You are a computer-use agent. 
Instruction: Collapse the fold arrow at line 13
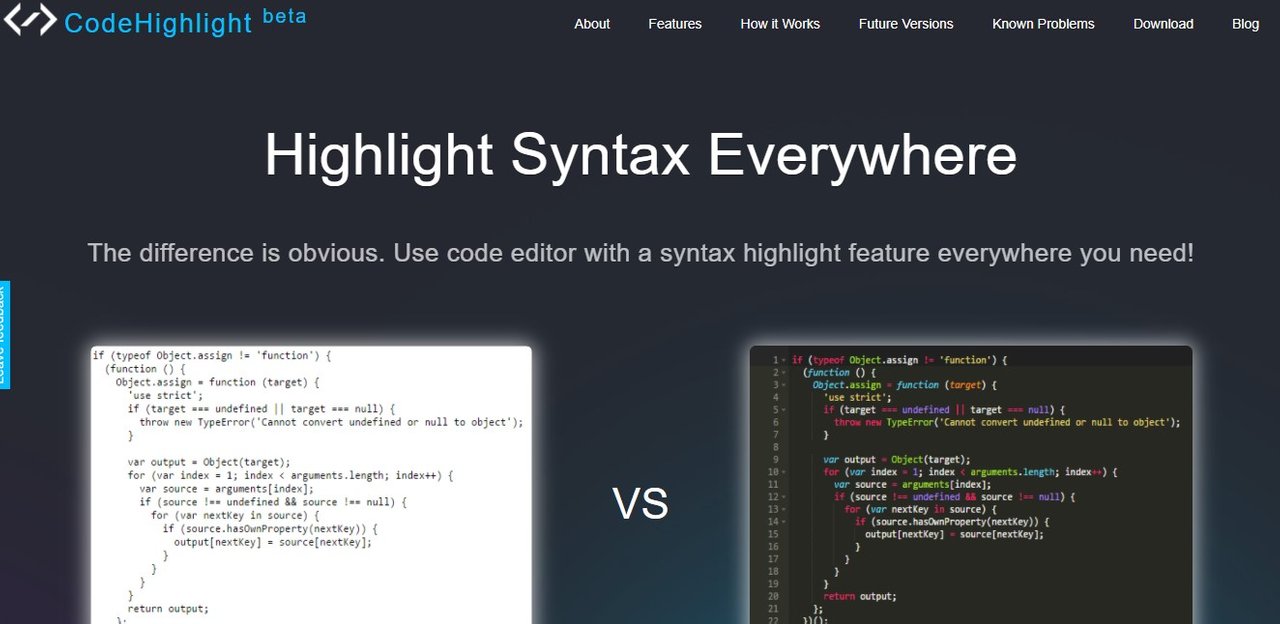click(786, 509)
